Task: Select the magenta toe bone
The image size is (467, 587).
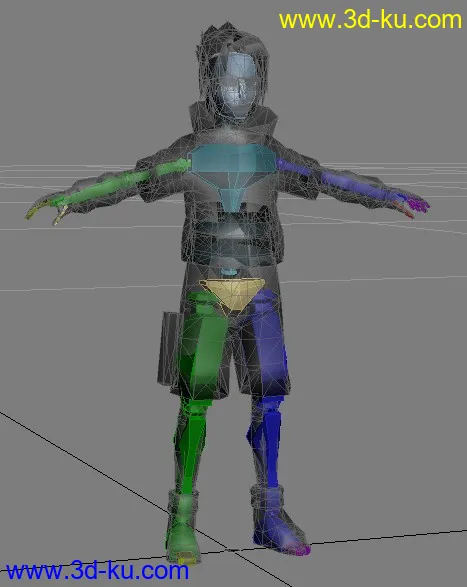Action: point(304,550)
